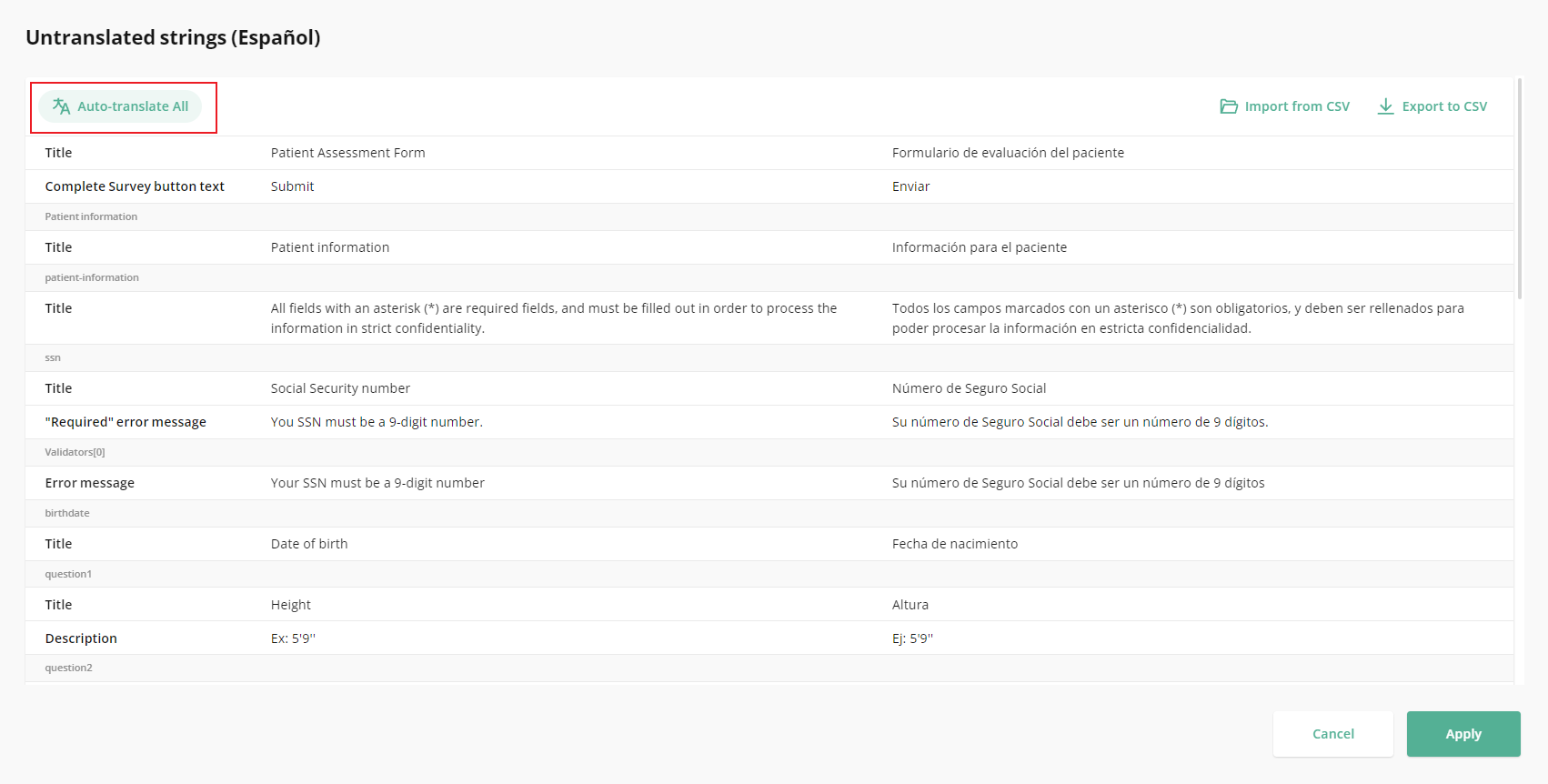
Task: Click the folder icon beside Import from CSV
Action: coord(1229,106)
